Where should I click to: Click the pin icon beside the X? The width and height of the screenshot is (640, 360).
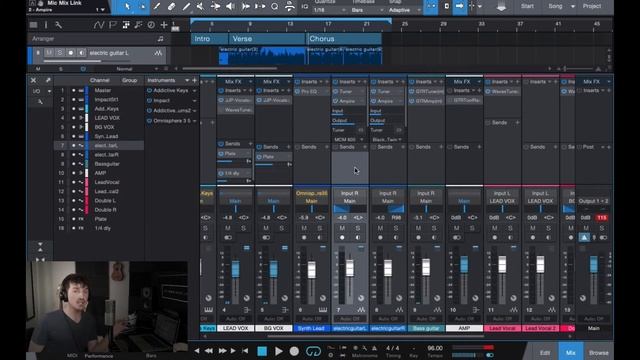coord(48,80)
